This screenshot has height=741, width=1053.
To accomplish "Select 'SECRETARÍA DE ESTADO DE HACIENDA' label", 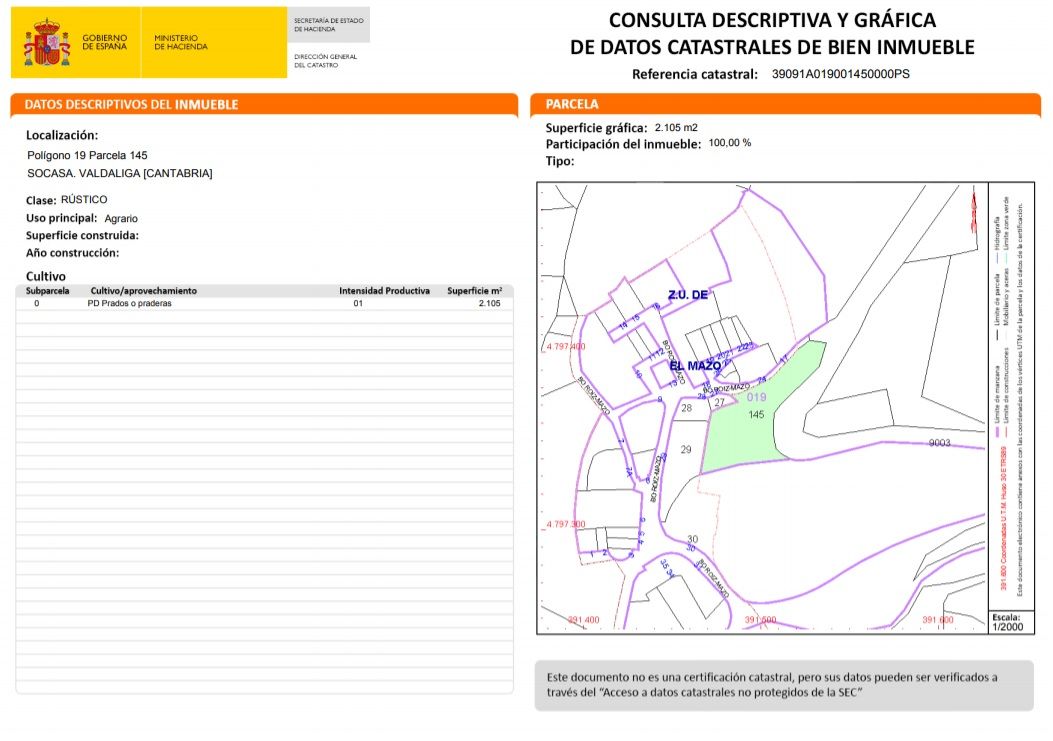I will (328, 25).
